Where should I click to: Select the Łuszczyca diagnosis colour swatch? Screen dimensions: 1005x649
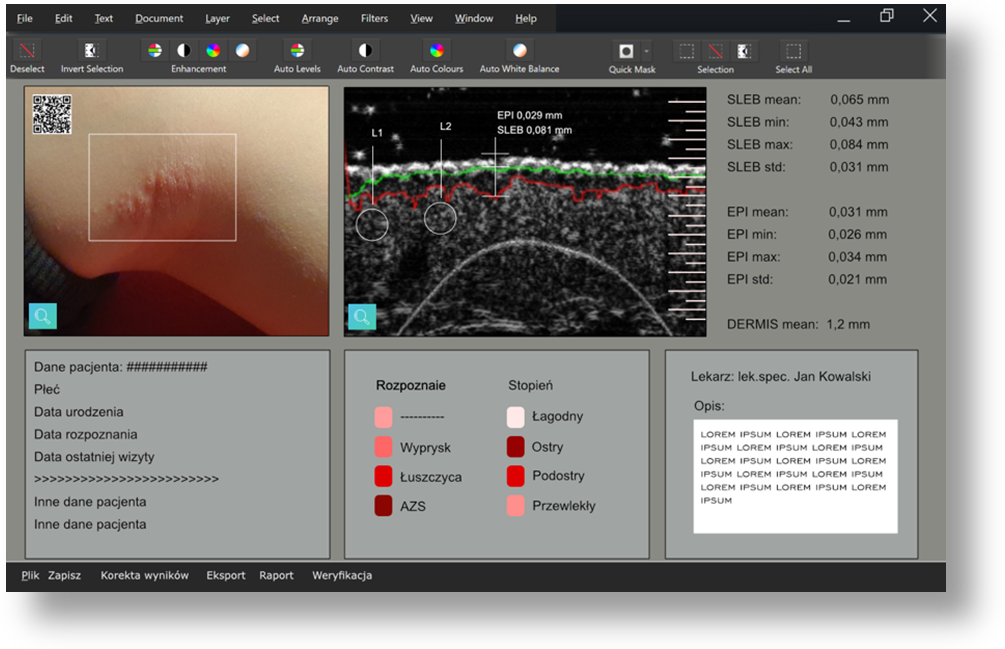pos(383,476)
